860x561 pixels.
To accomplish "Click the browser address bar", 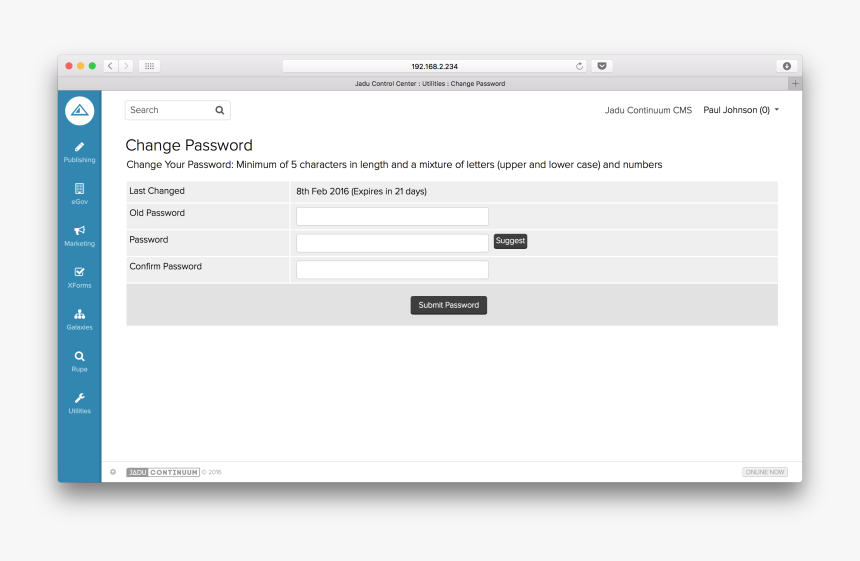I will tap(434, 66).
